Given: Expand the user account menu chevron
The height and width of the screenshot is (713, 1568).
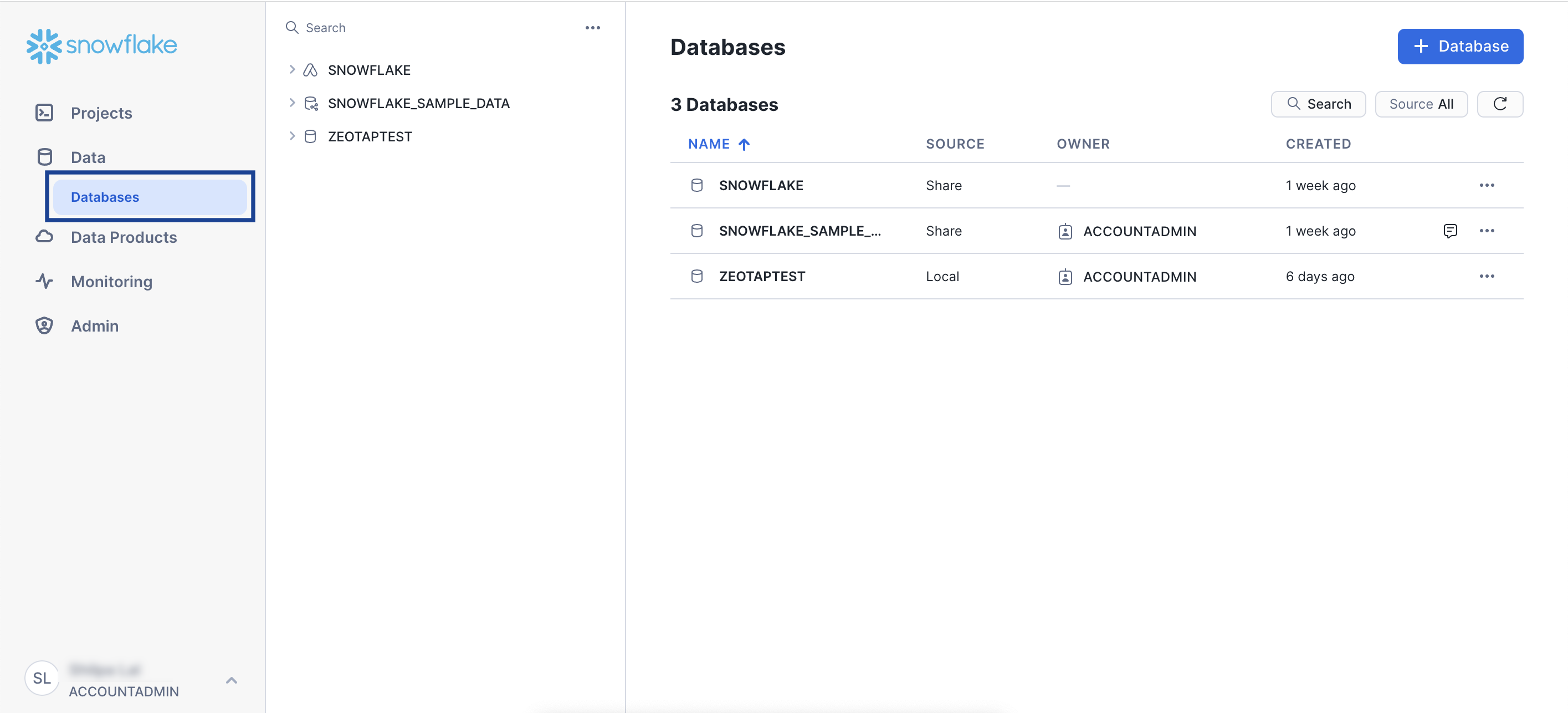Looking at the screenshot, I should tap(231, 680).
